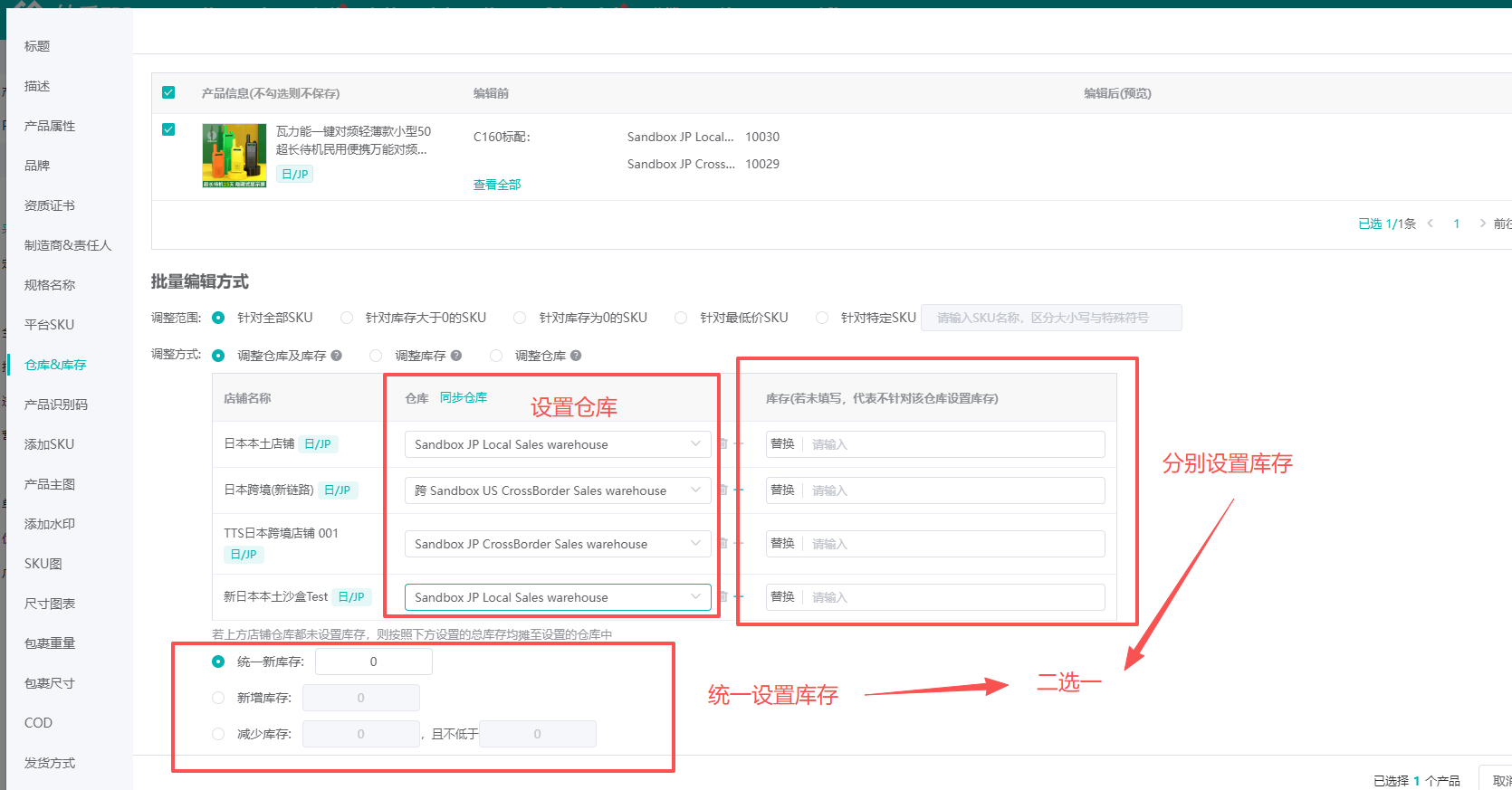Viewport: 1512px width, 790px height.
Task: Switch to 包裹重量 sidebar item
Action: [50, 643]
